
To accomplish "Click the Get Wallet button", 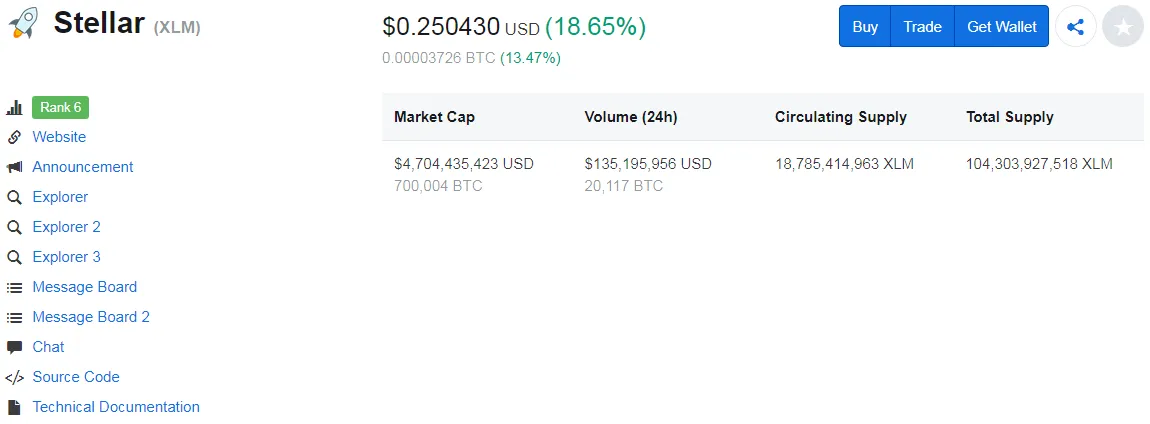I will click(1001, 26).
